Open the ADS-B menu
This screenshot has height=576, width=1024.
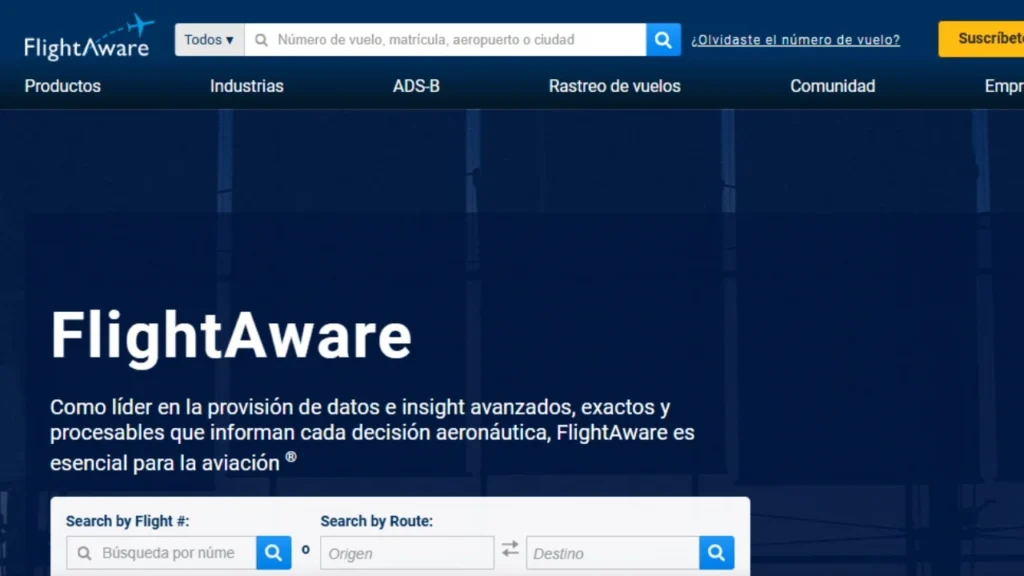click(416, 86)
